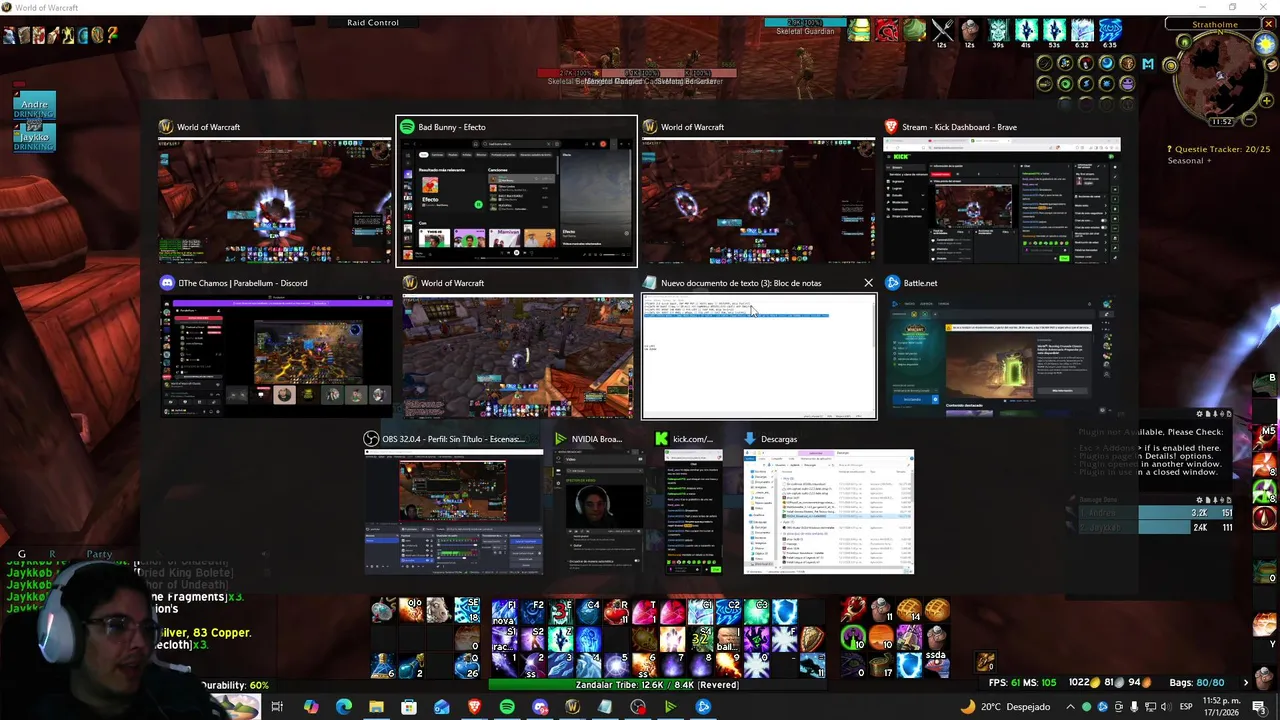Expand the system tray hidden icons chevron
This screenshot has height=720, width=1280.
[1070, 707]
